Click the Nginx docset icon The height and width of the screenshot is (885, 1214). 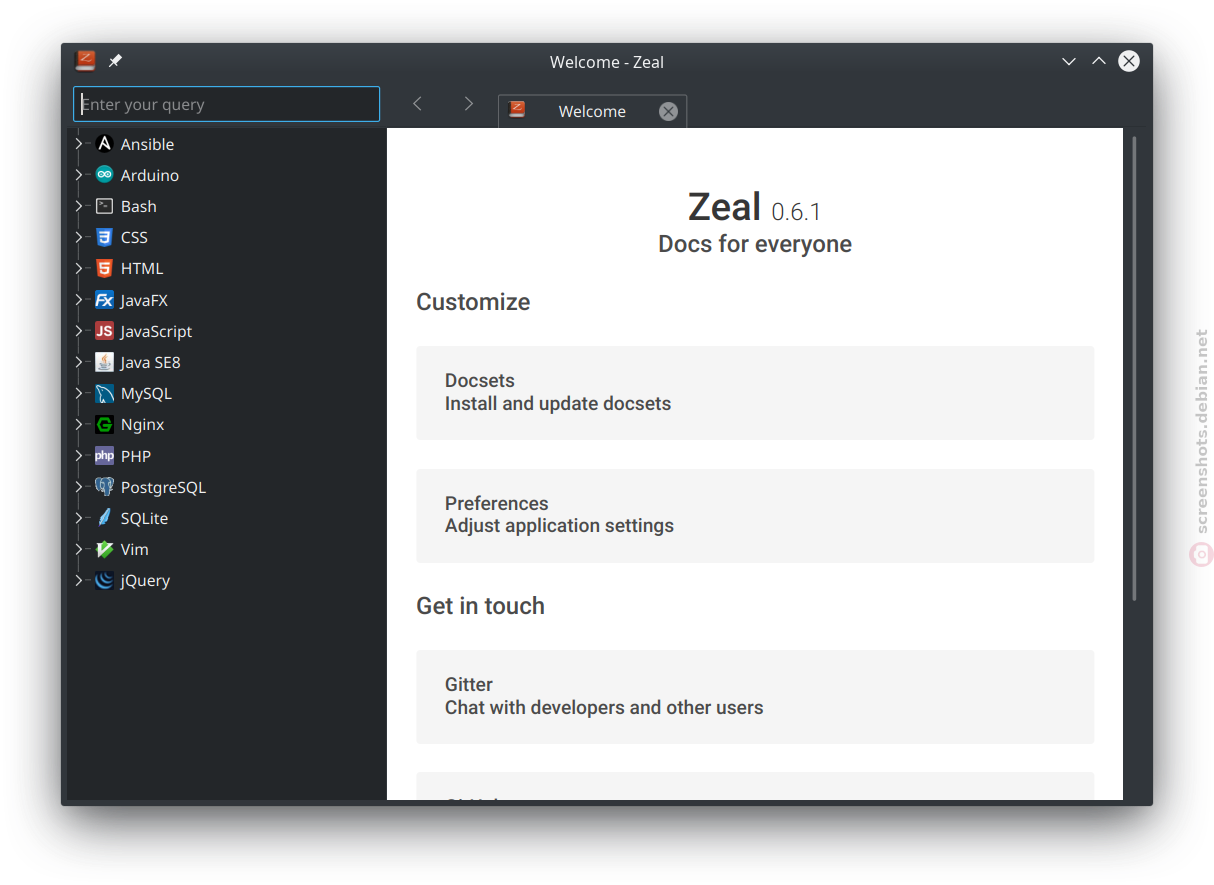(104, 424)
